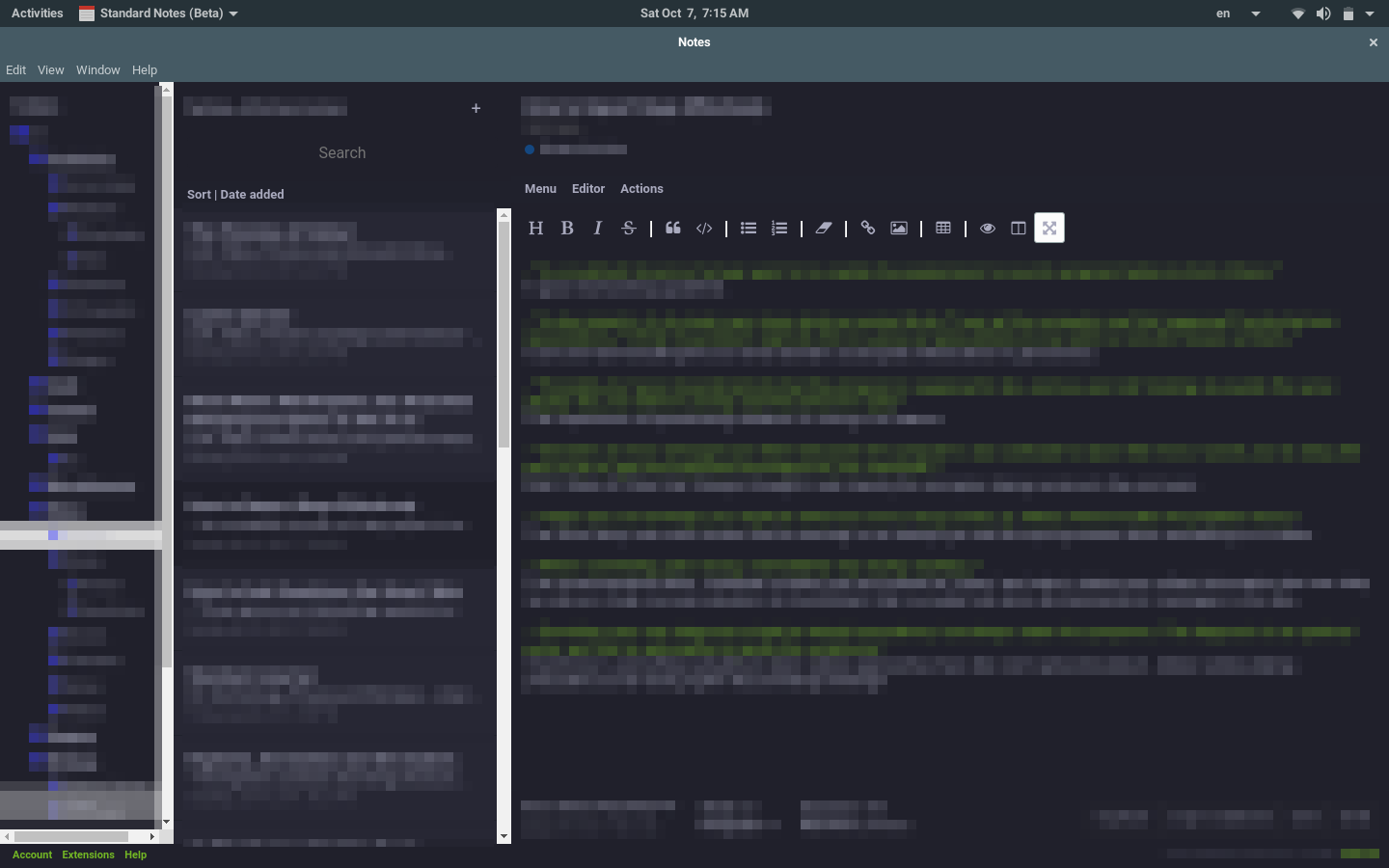The width and height of the screenshot is (1389, 868).
Task: Create a numbered list
Action: tap(779, 229)
